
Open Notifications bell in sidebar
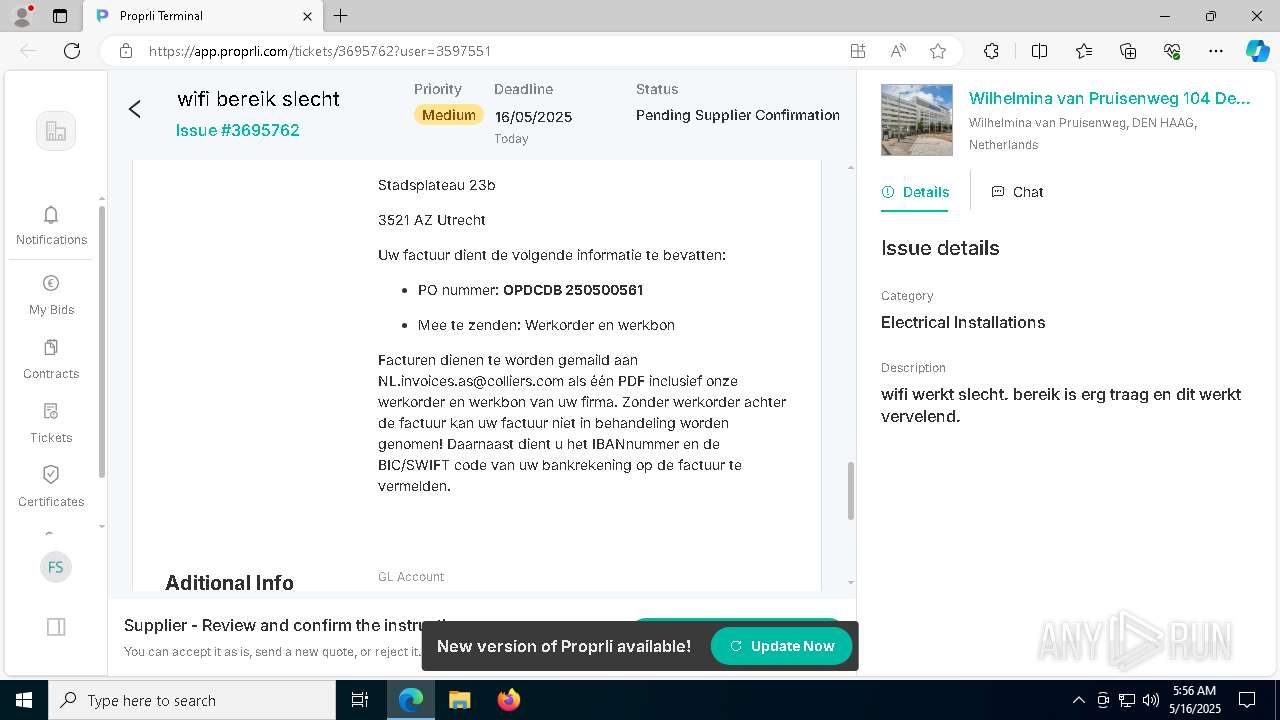click(x=51, y=225)
